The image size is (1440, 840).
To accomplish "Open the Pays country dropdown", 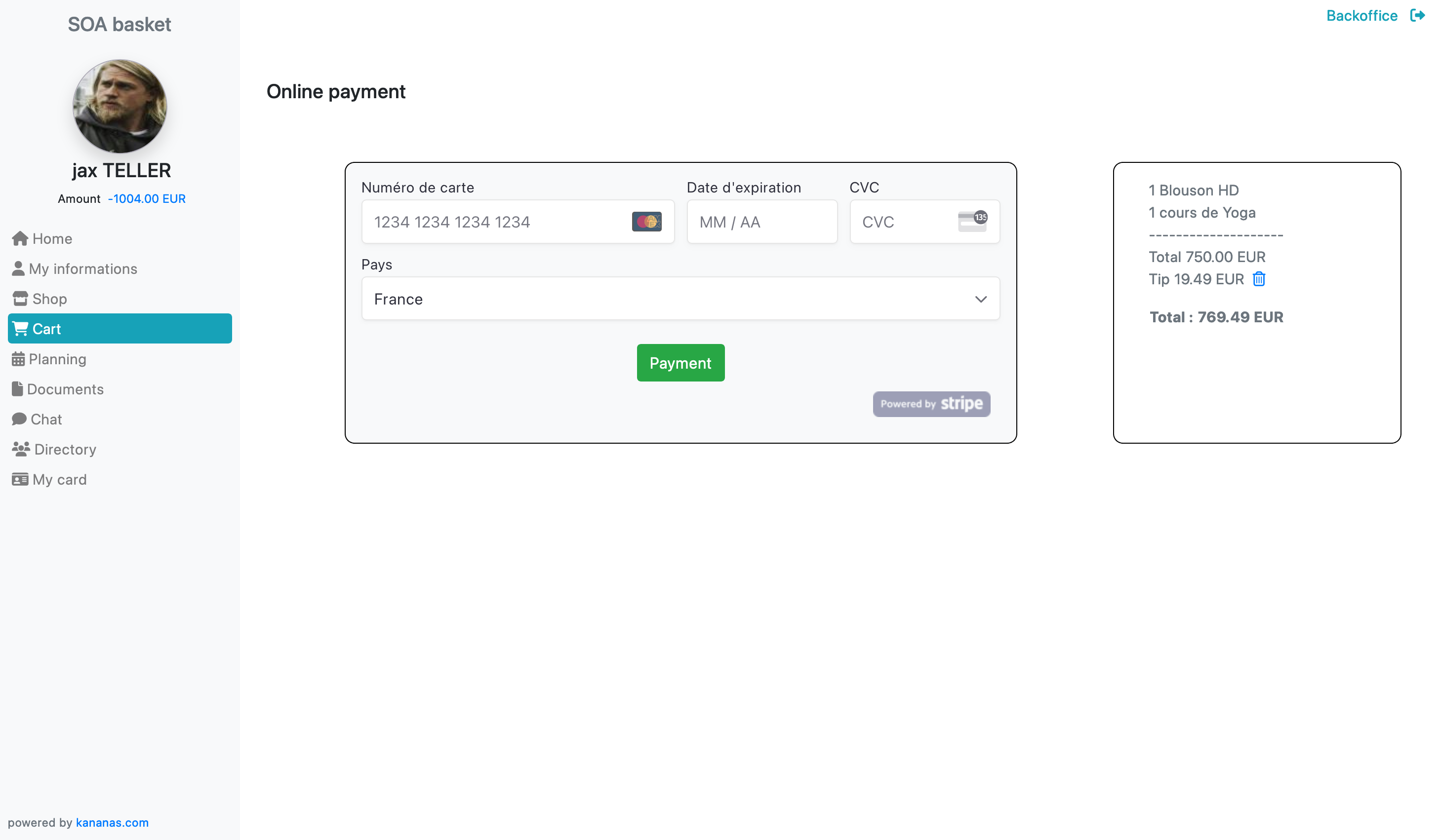I will coord(680,299).
